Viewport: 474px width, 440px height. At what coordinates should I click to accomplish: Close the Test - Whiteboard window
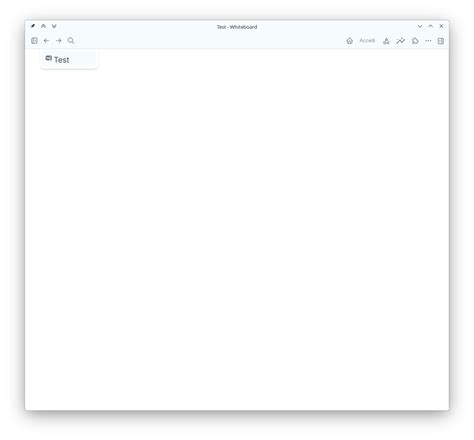tap(441, 26)
